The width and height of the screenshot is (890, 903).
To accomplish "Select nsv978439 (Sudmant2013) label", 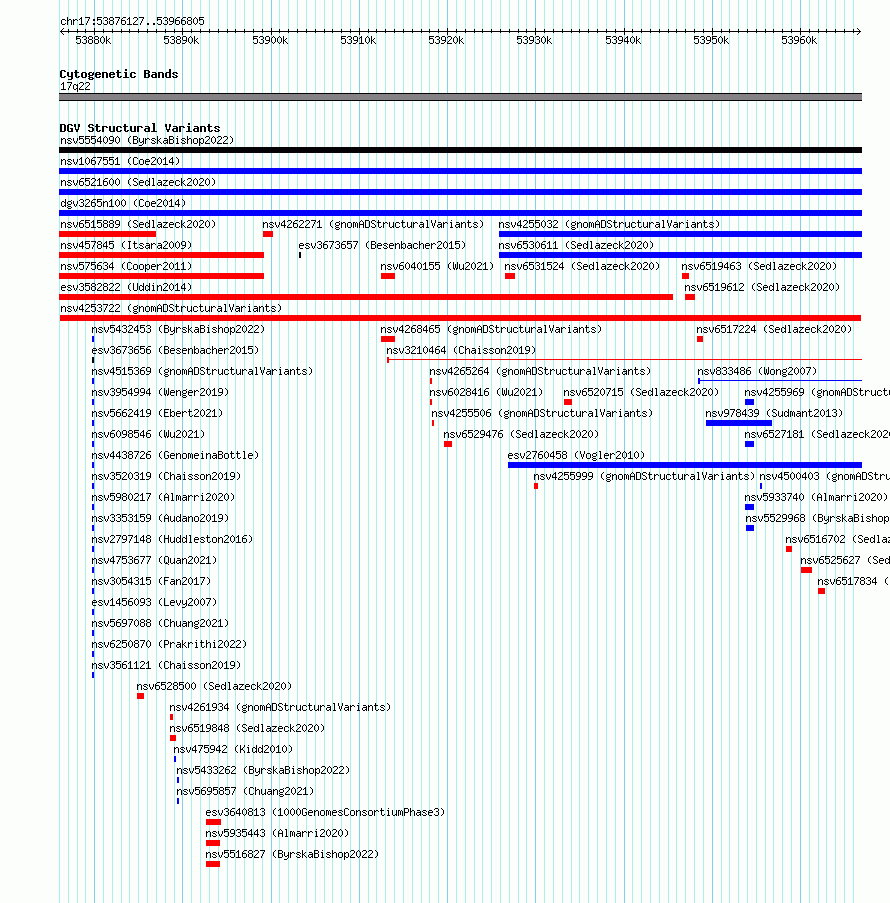I will 774,413.
